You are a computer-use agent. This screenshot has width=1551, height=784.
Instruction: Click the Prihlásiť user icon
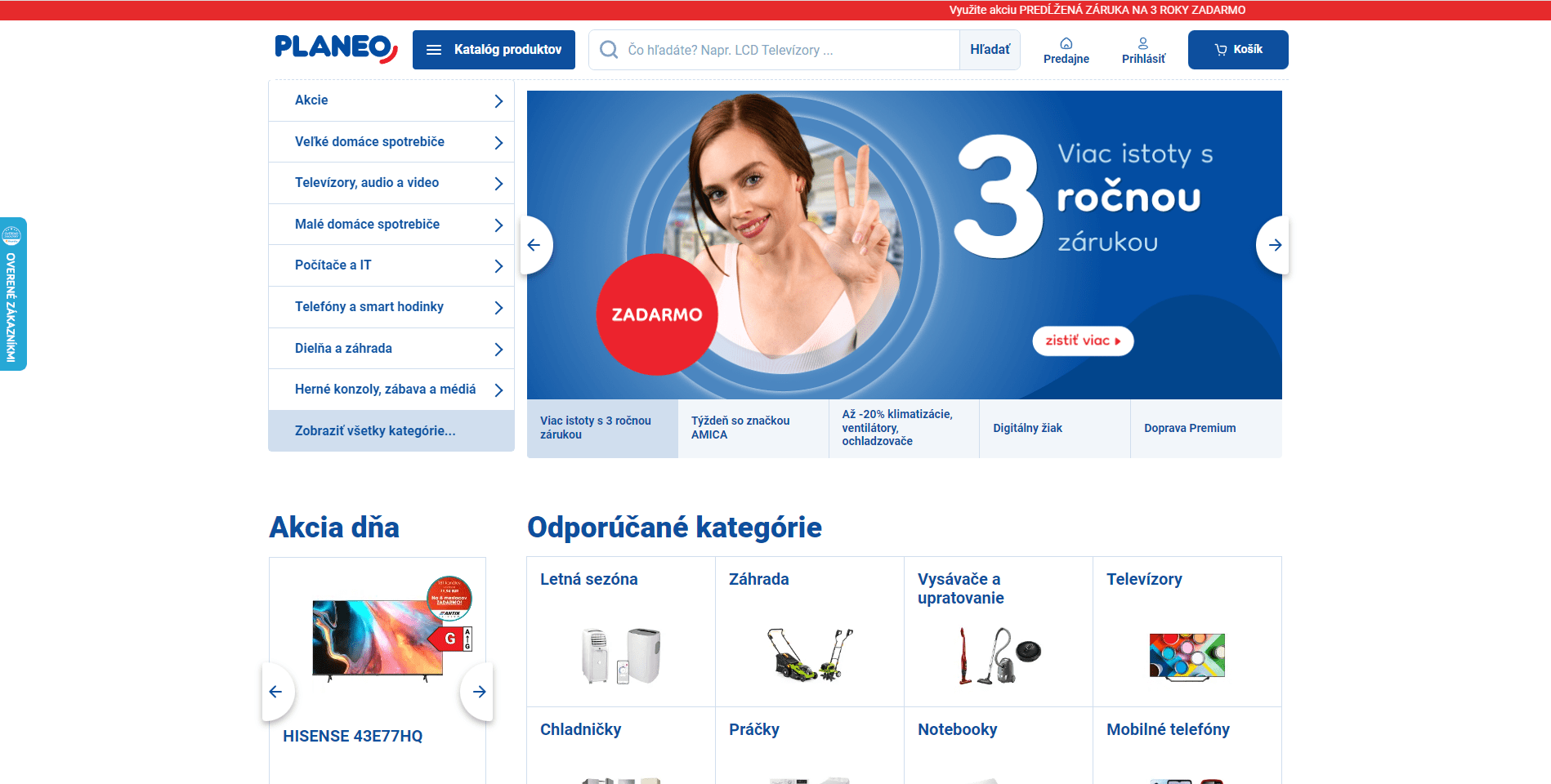(x=1143, y=43)
